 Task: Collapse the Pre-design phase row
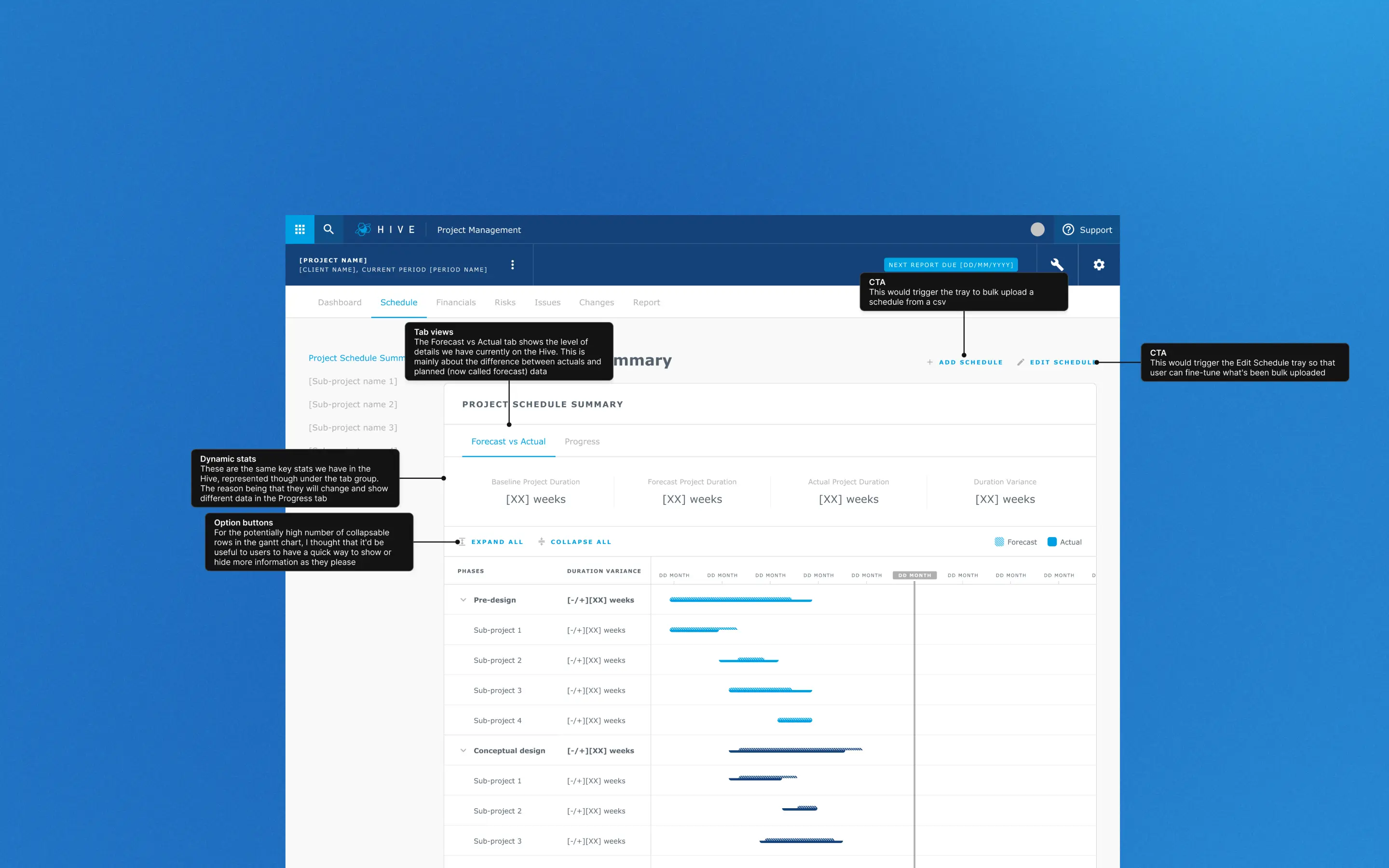point(463,600)
